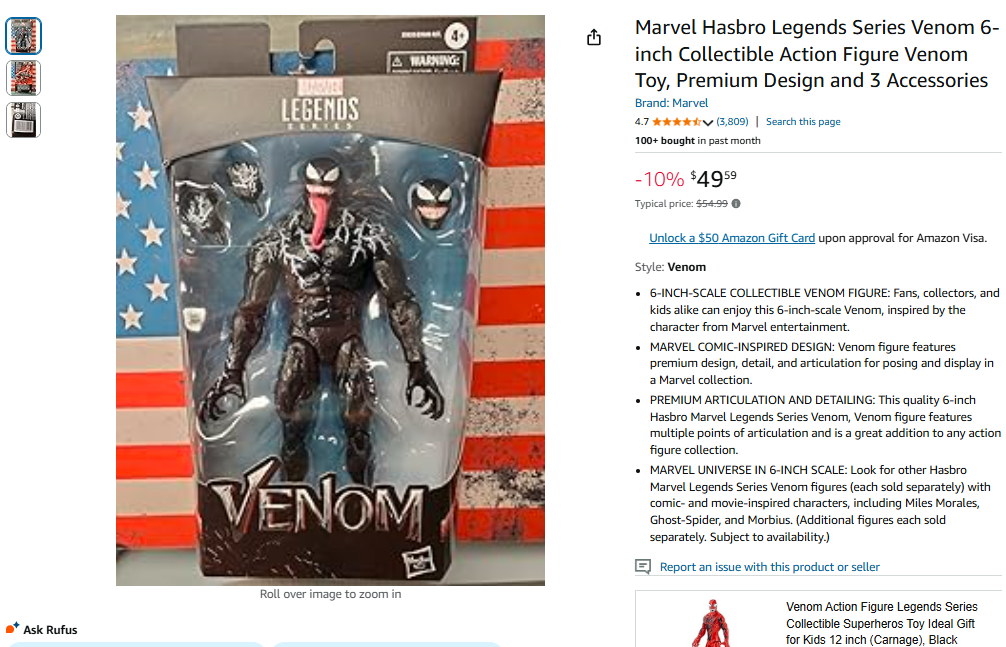Open the typical price info icon
The width and height of the screenshot is (1006, 647).
coord(736,203)
